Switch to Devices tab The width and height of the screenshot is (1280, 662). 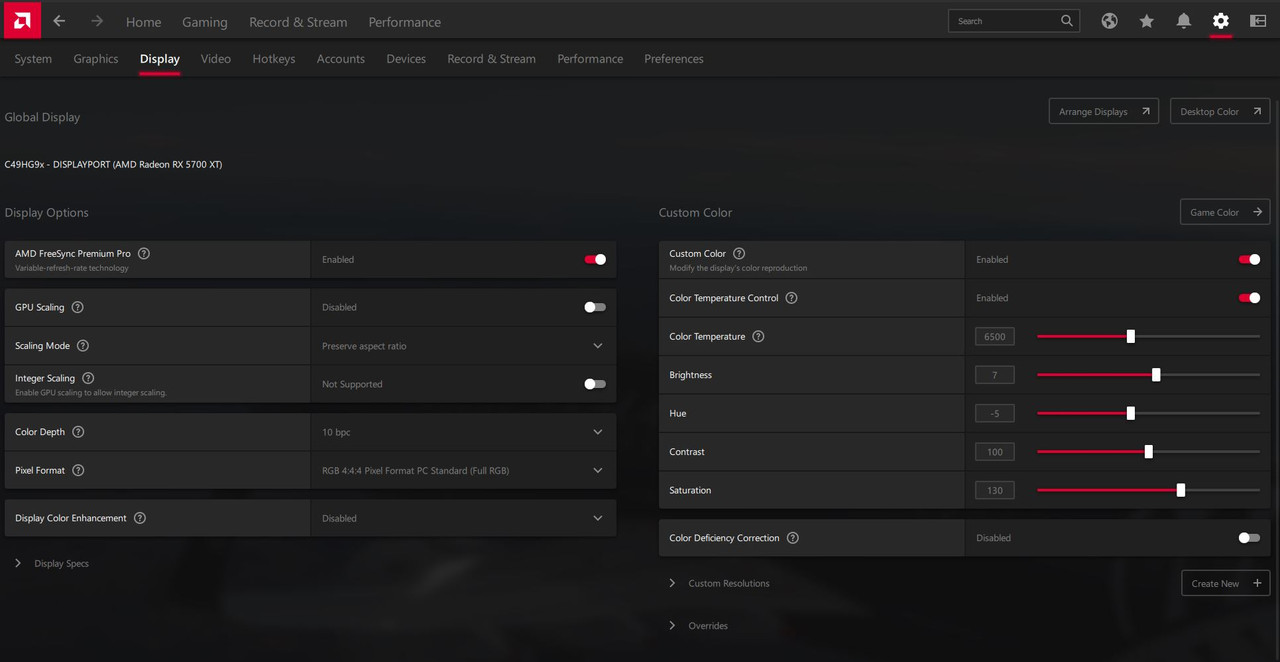pos(406,59)
